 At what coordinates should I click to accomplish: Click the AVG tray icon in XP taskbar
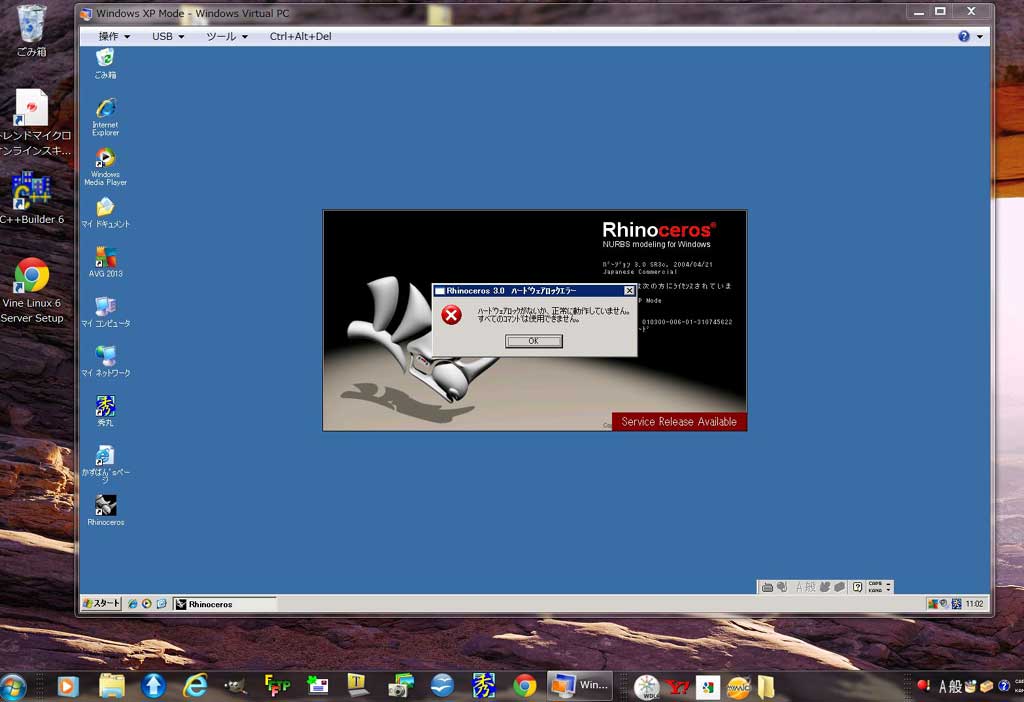(933, 604)
